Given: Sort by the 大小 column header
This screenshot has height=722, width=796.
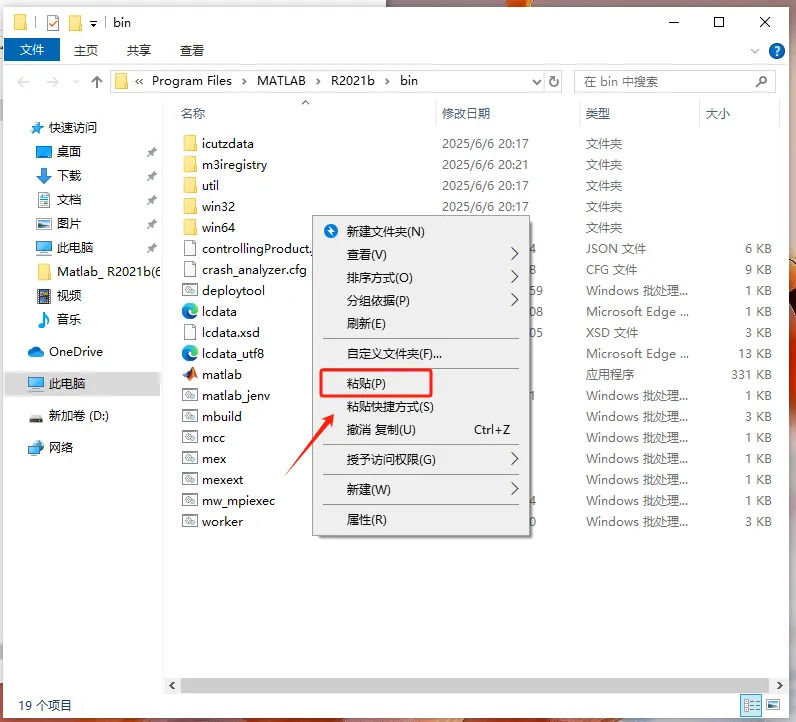Looking at the screenshot, I should [x=717, y=113].
